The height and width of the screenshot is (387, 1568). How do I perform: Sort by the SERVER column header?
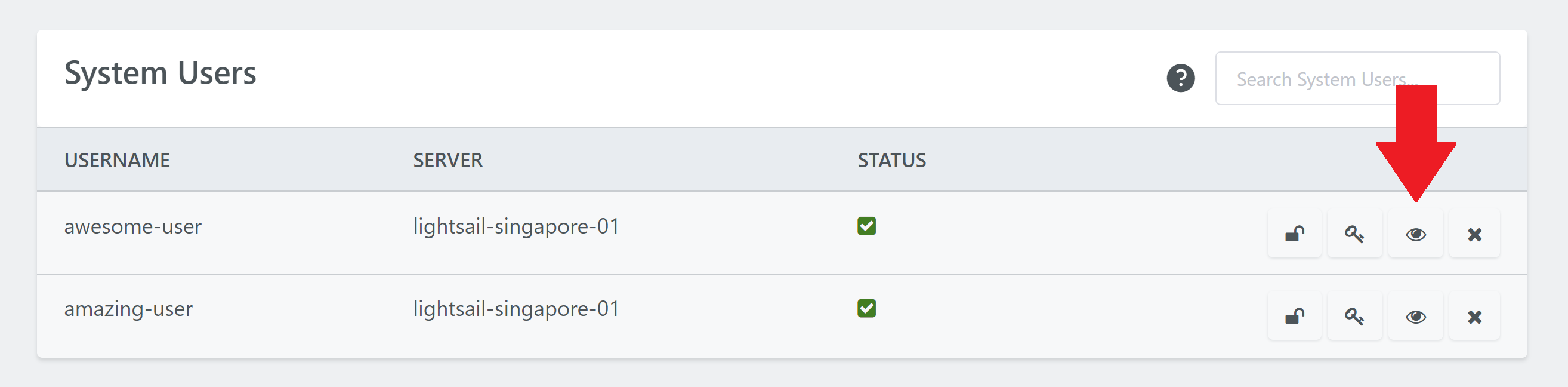pos(447,160)
